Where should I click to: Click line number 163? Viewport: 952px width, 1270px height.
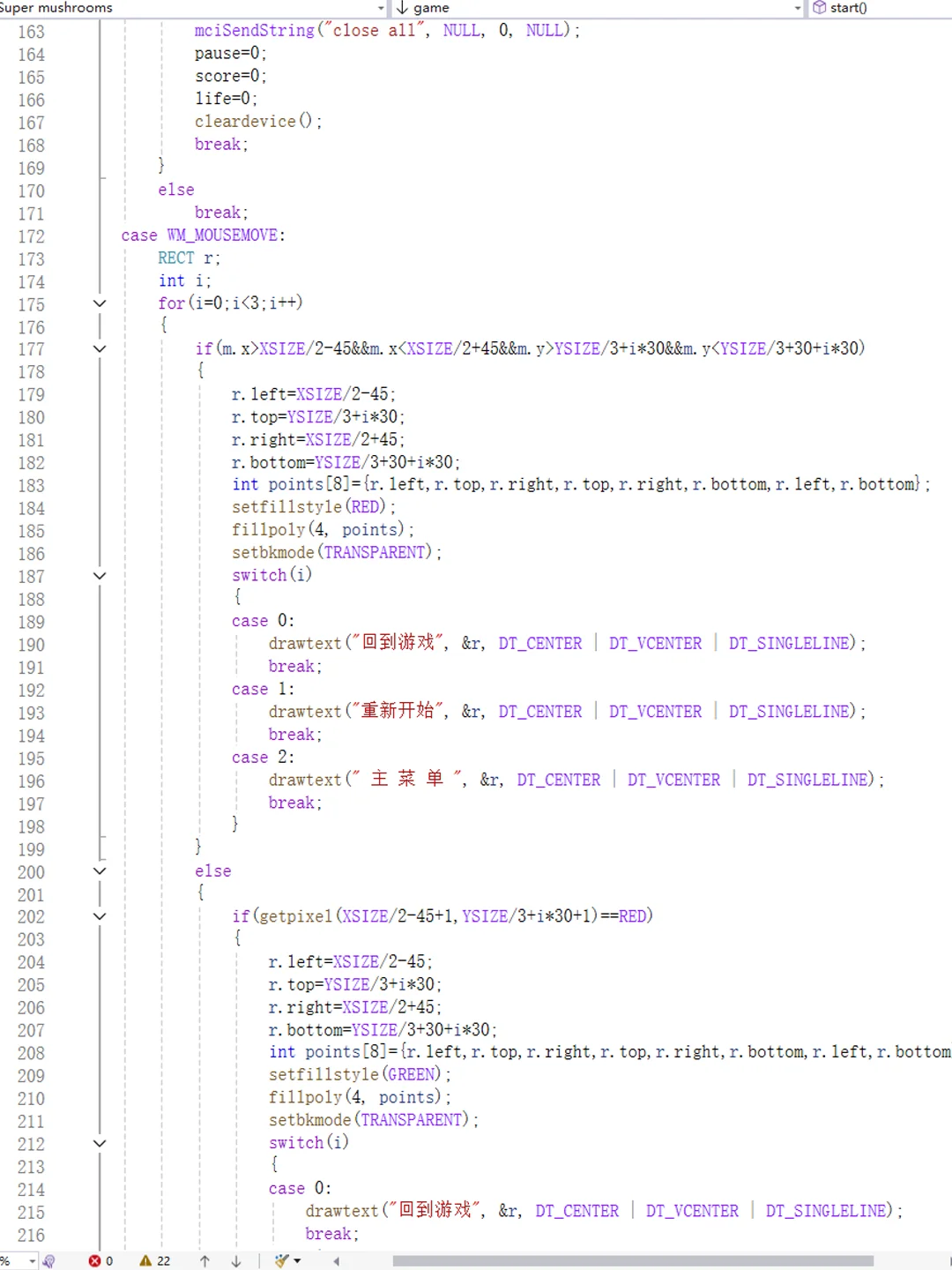(31, 32)
